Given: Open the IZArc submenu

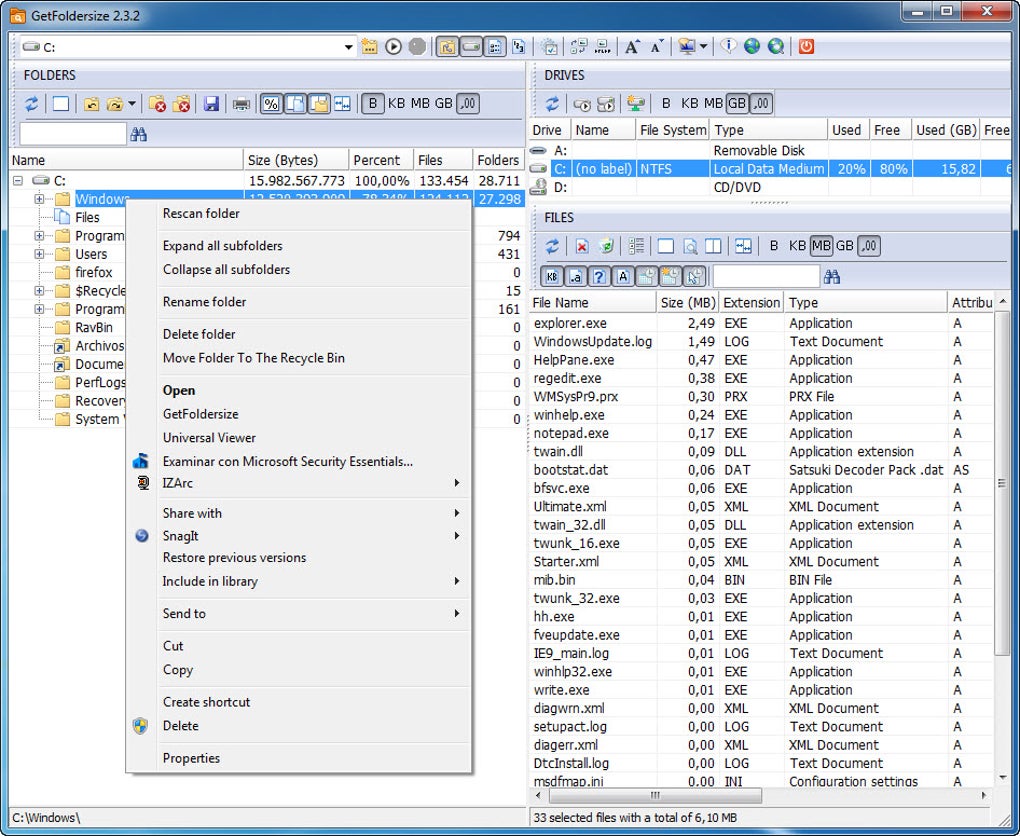Looking at the screenshot, I should [x=299, y=483].
